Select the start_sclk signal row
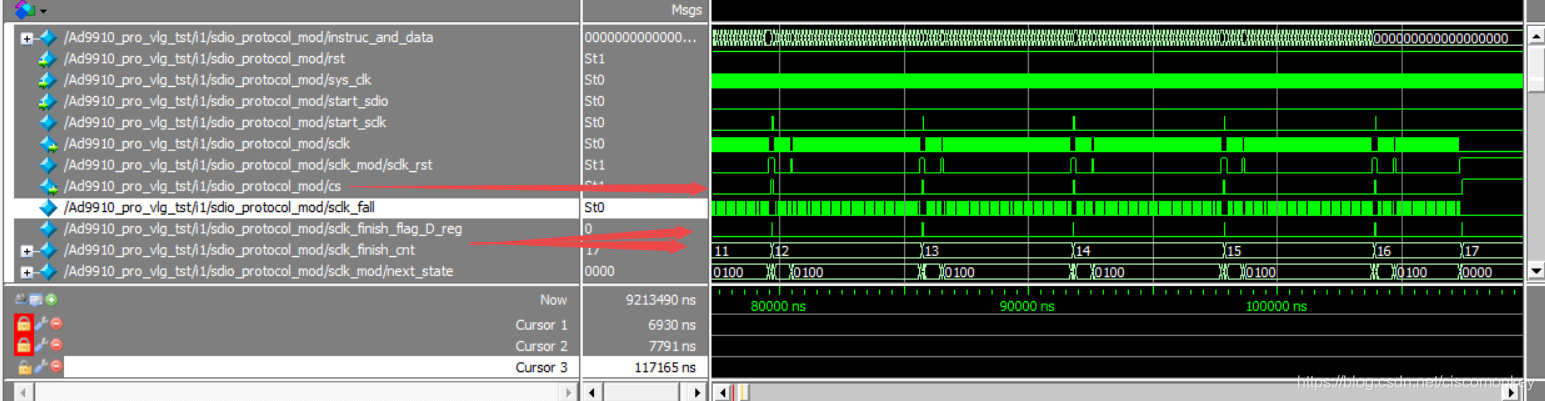This screenshot has width=1545, height=401. [x=224, y=122]
